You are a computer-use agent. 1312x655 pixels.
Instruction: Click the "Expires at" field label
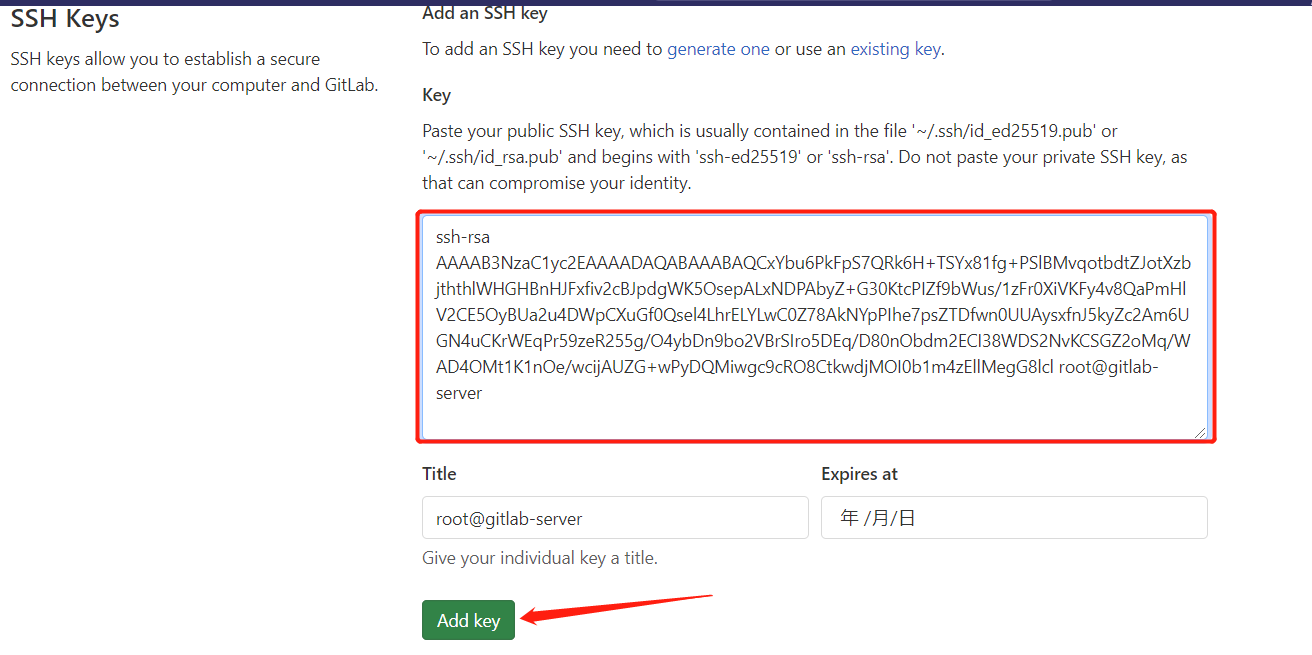click(x=859, y=474)
